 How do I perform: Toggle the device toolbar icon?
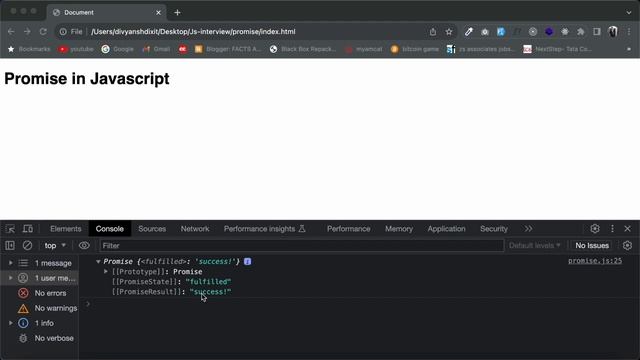pyautogui.click(x=27, y=229)
